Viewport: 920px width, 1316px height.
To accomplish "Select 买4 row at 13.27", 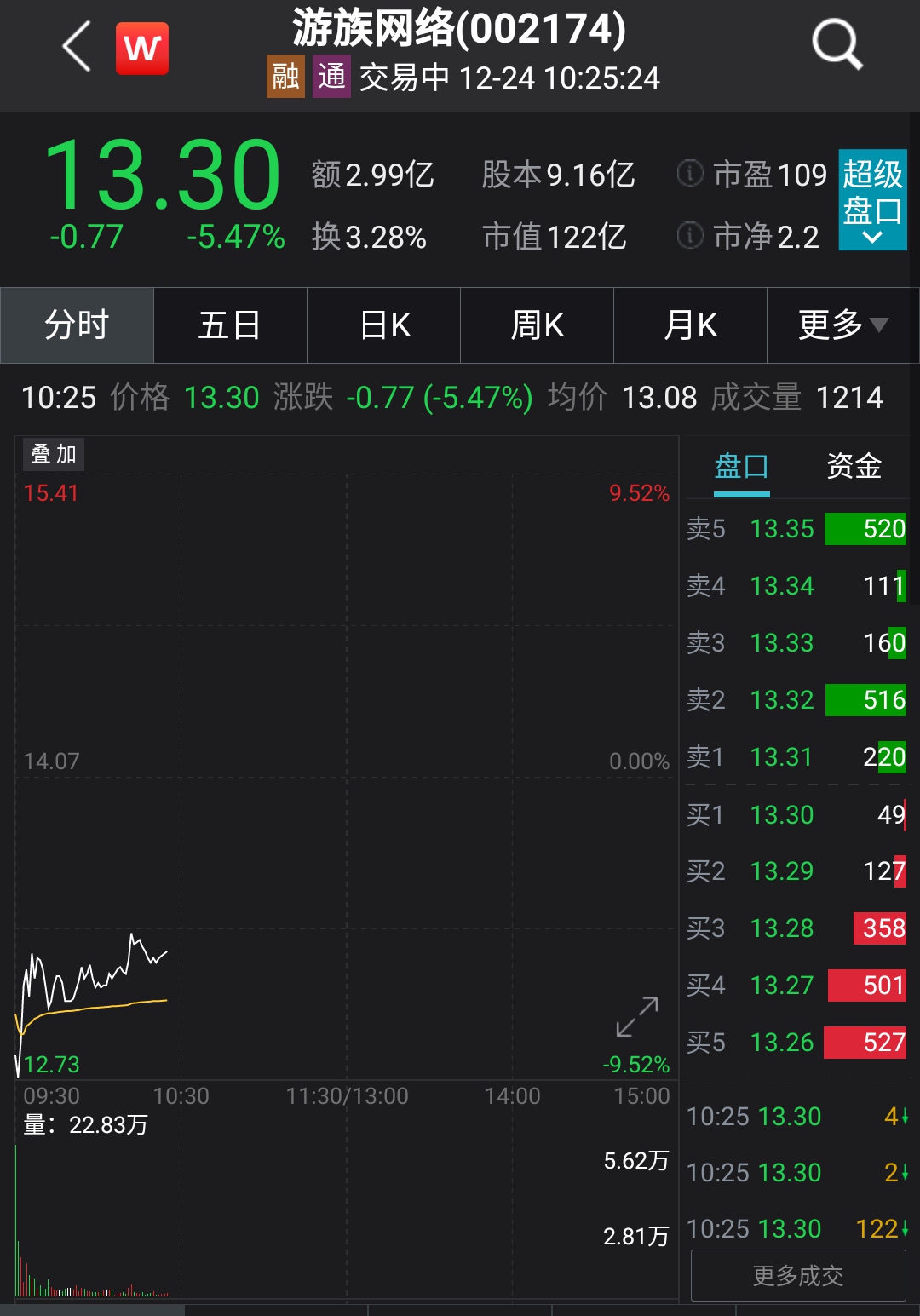I will [x=796, y=986].
